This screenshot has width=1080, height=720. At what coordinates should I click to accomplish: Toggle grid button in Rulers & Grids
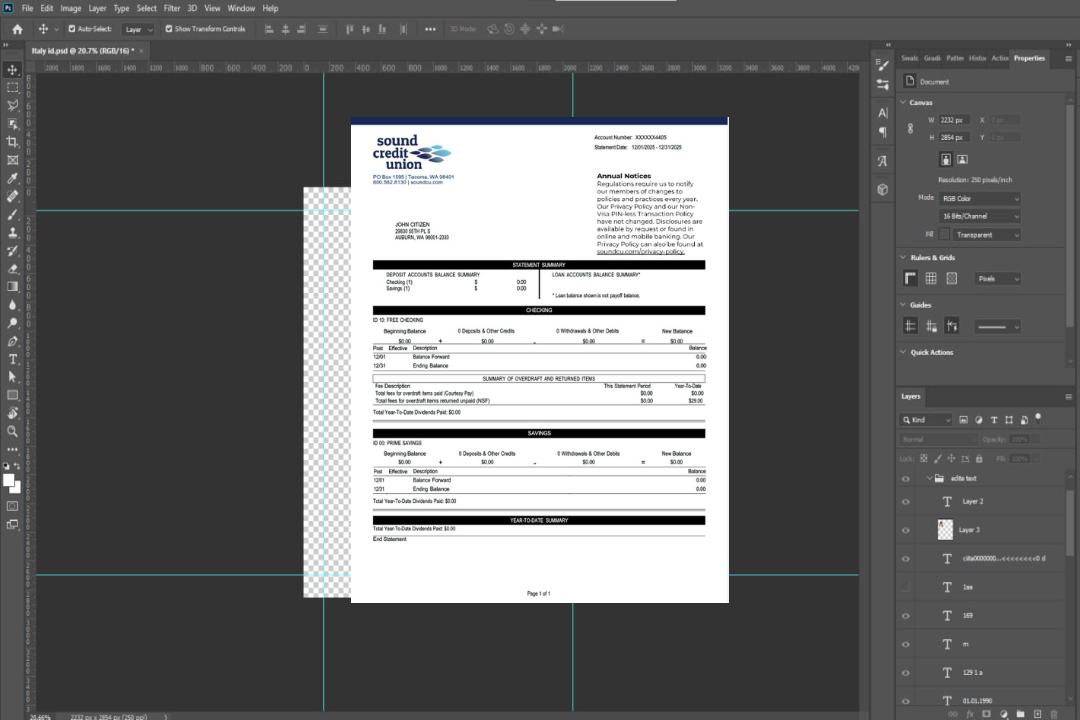coord(931,278)
